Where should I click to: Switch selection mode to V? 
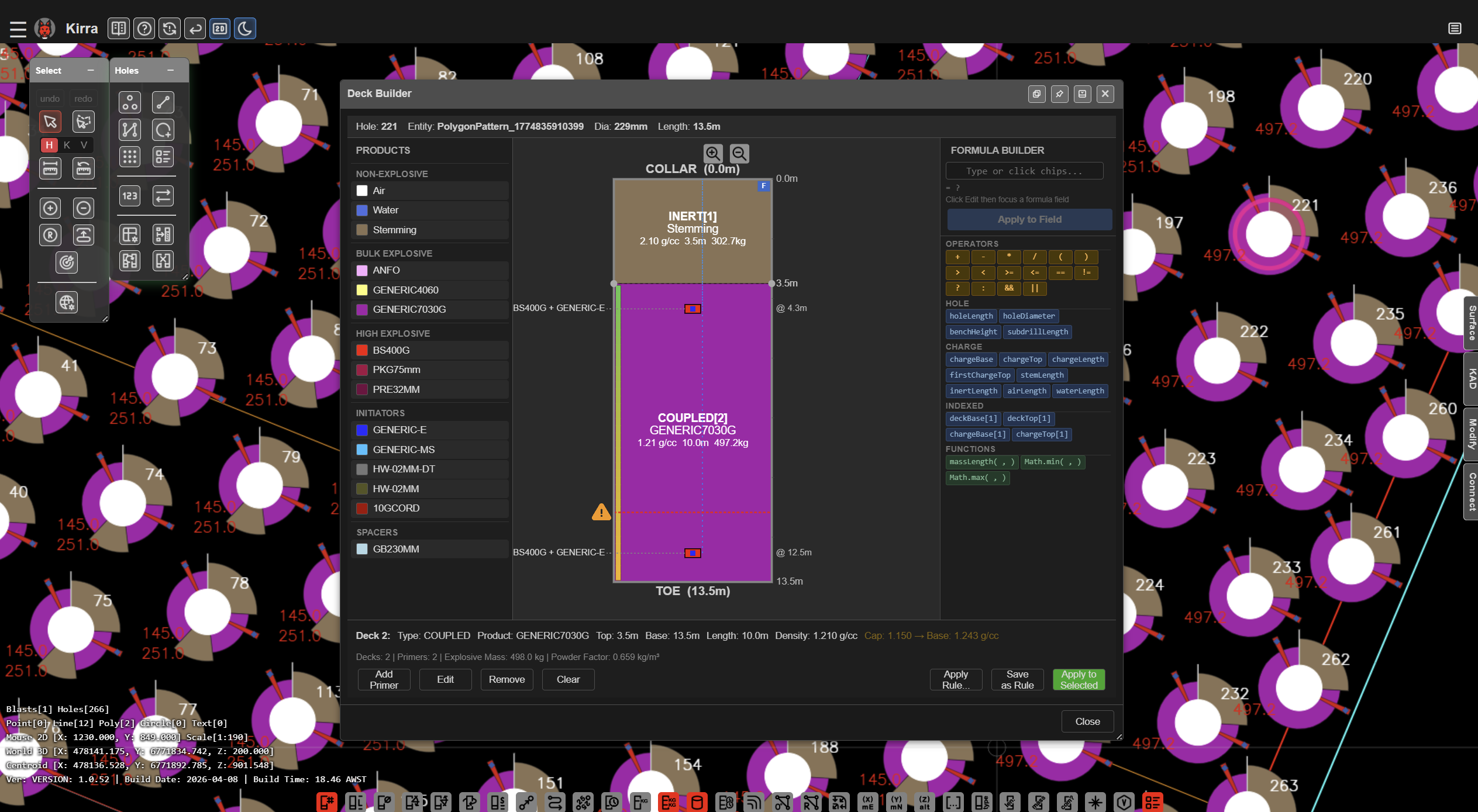coord(84,145)
